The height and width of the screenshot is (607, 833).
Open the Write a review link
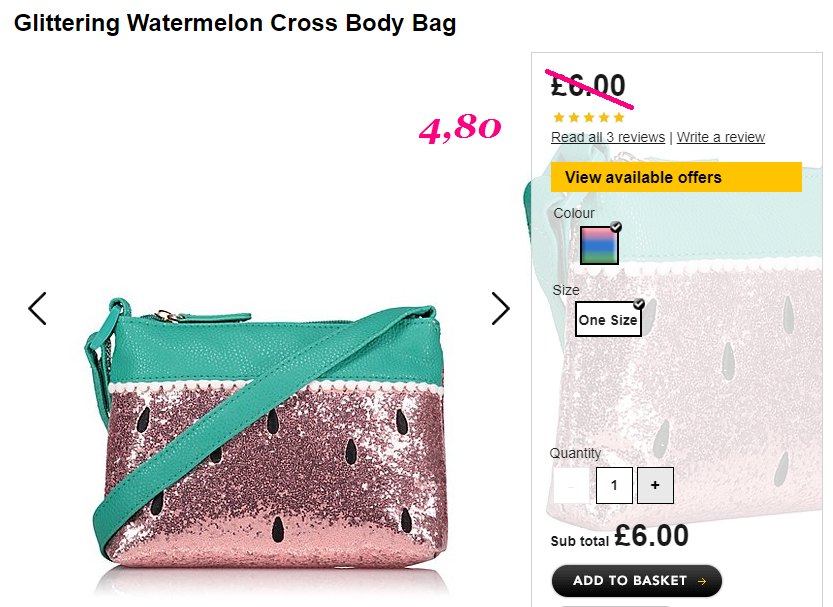720,137
